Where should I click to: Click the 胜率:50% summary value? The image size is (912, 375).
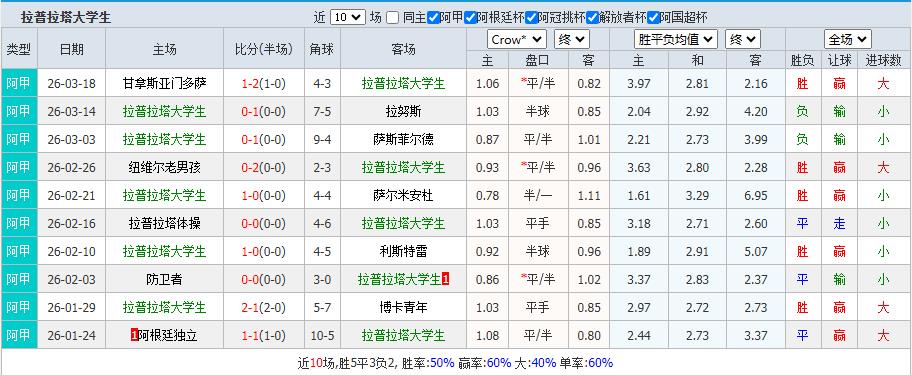429,363
